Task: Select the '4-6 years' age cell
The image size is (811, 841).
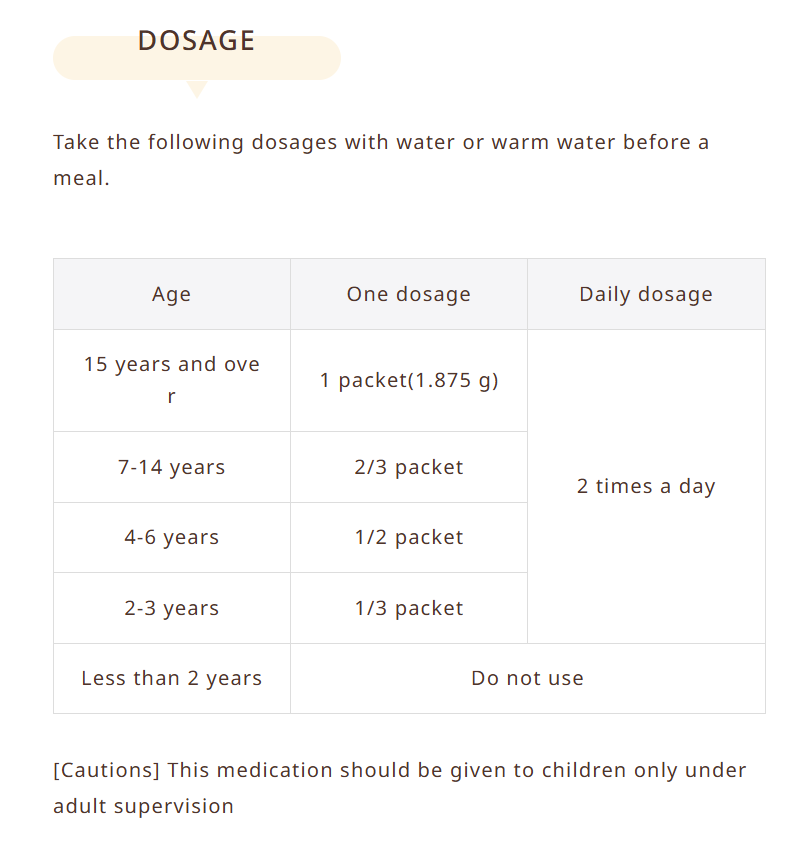Action: pyautogui.click(x=171, y=537)
